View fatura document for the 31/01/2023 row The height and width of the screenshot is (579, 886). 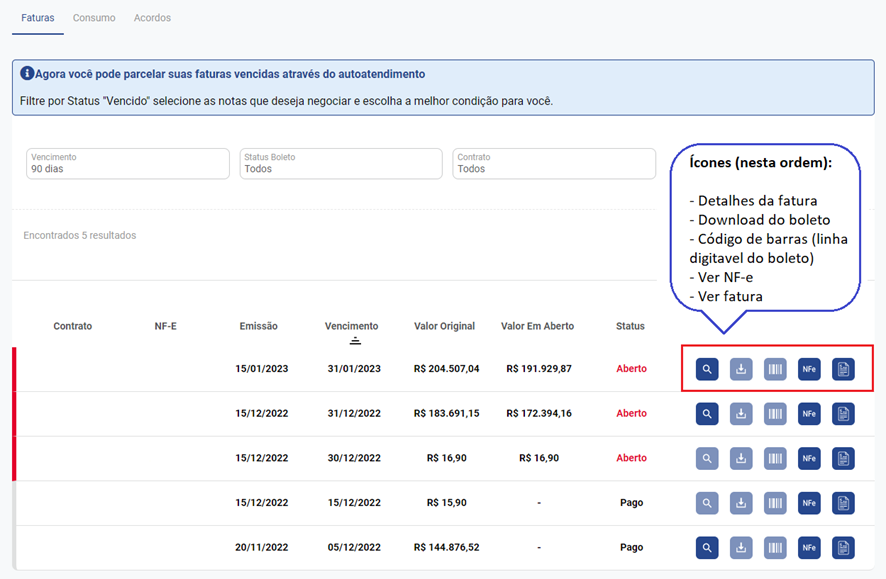tap(843, 369)
